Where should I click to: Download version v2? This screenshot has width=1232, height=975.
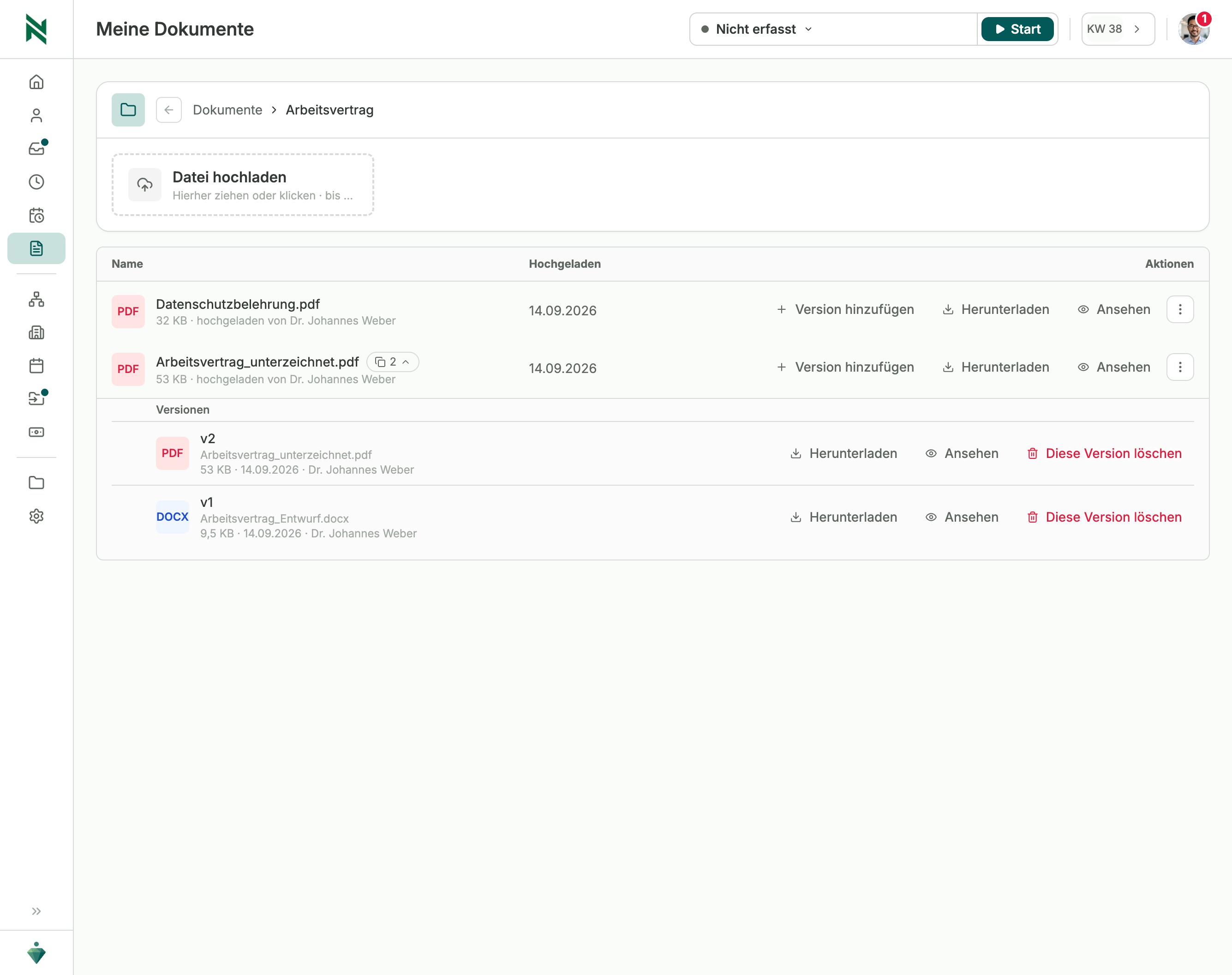(x=844, y=453)
